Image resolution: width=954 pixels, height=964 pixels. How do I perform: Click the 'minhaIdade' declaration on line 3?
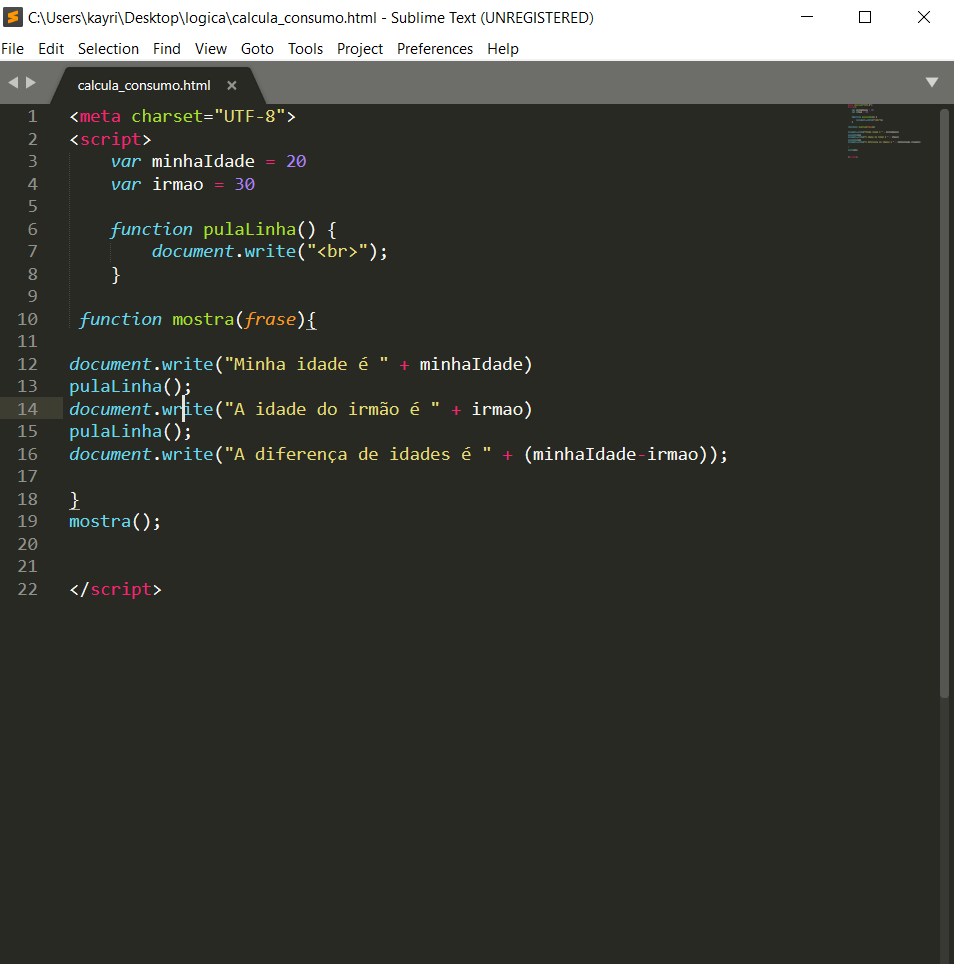203,162
